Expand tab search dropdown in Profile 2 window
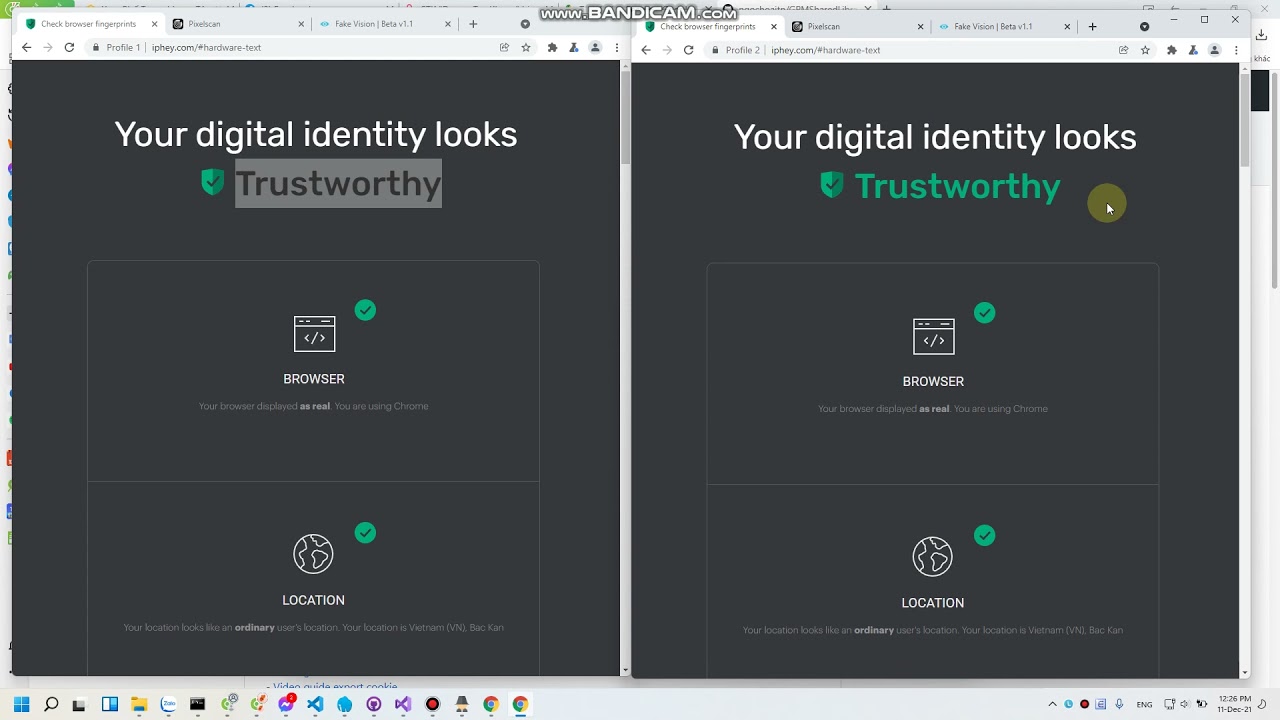 point(1144,26)
